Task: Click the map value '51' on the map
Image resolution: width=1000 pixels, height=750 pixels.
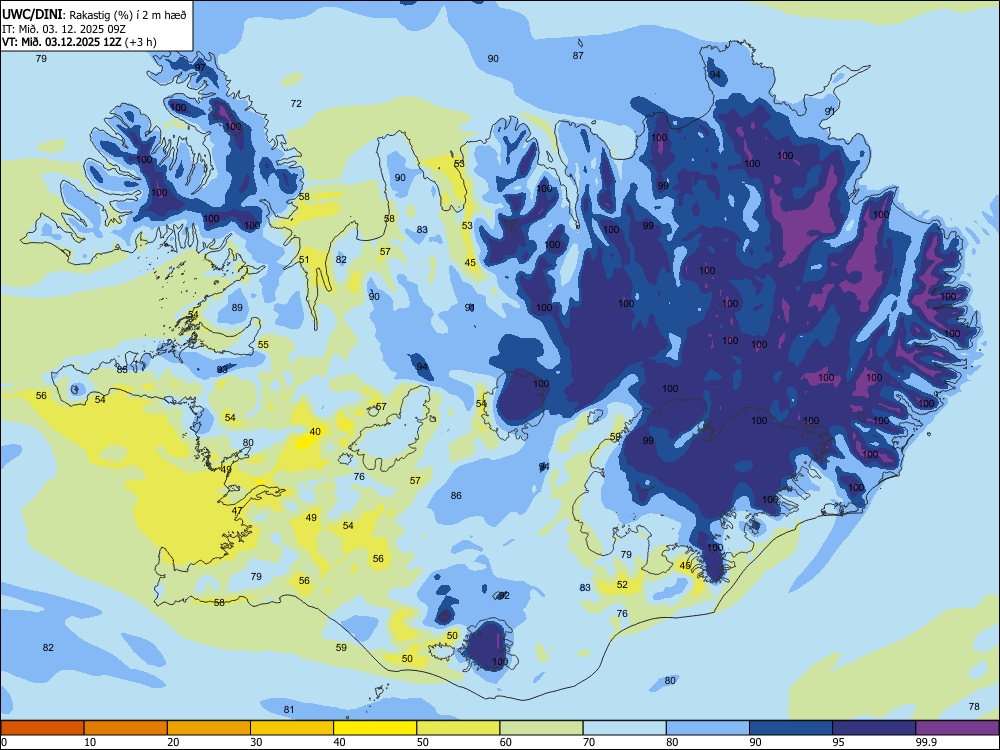Action: coord(304,260)
